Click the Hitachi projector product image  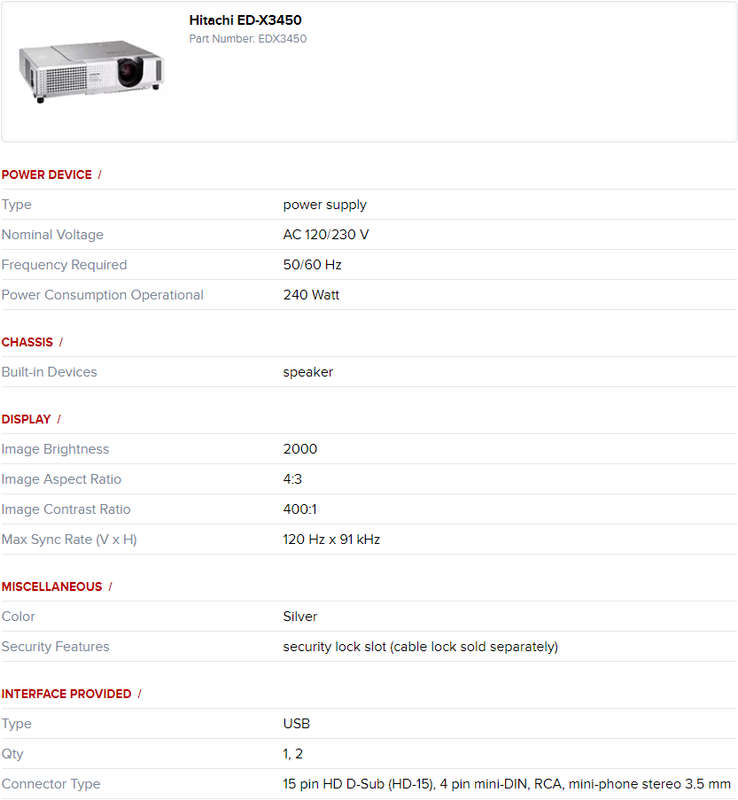[x=91, y=71]
